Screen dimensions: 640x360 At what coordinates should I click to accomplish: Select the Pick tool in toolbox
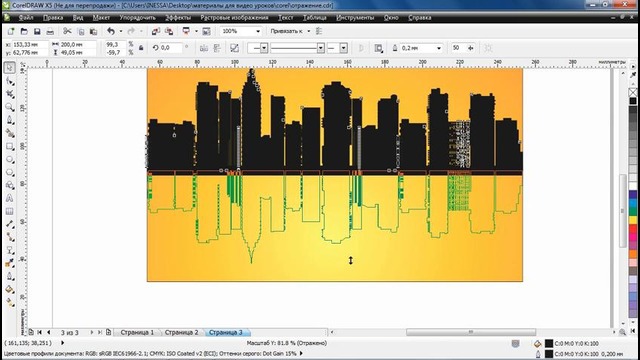[x=10, y=68]
